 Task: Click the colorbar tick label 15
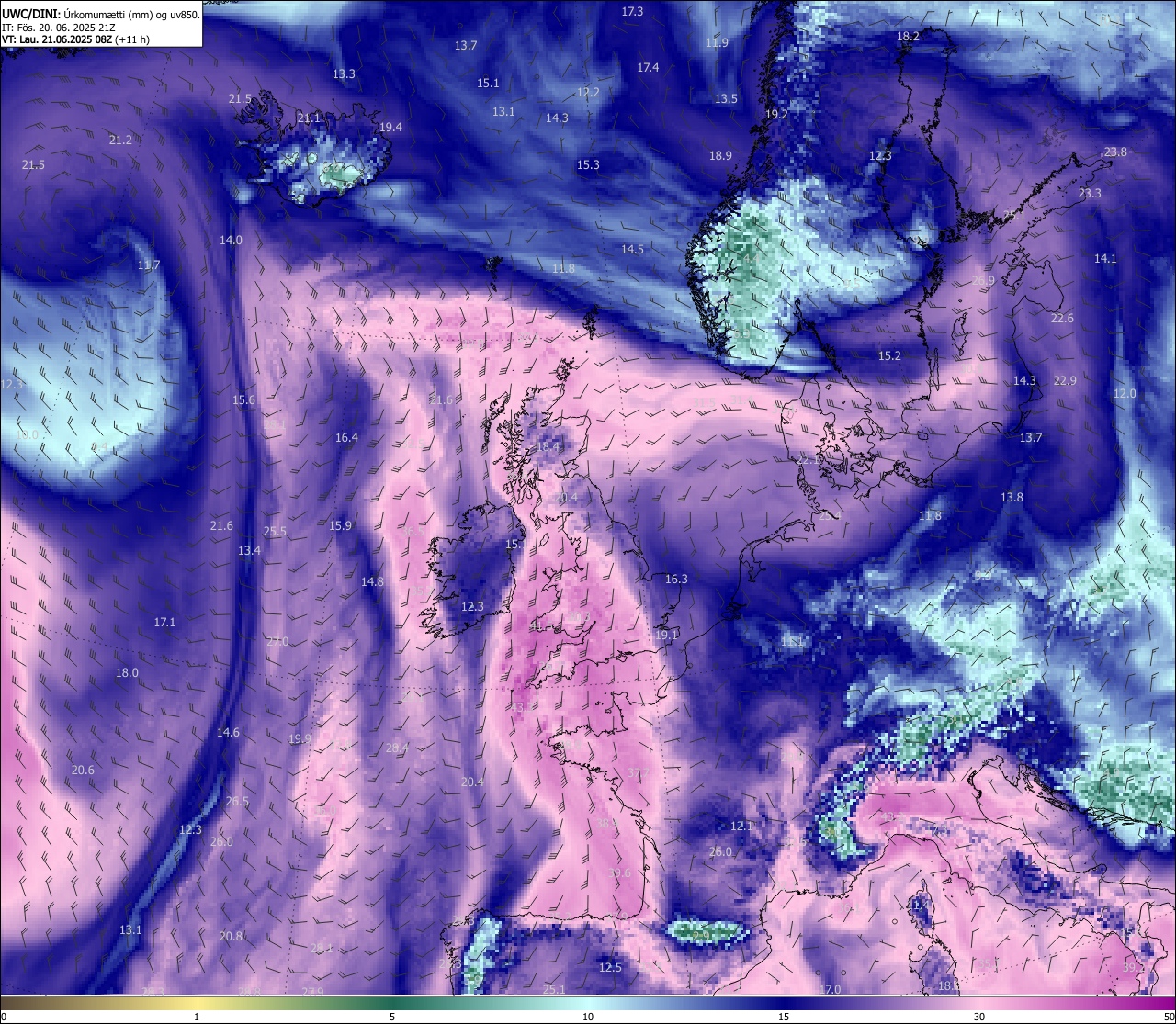pos(784,1017)
